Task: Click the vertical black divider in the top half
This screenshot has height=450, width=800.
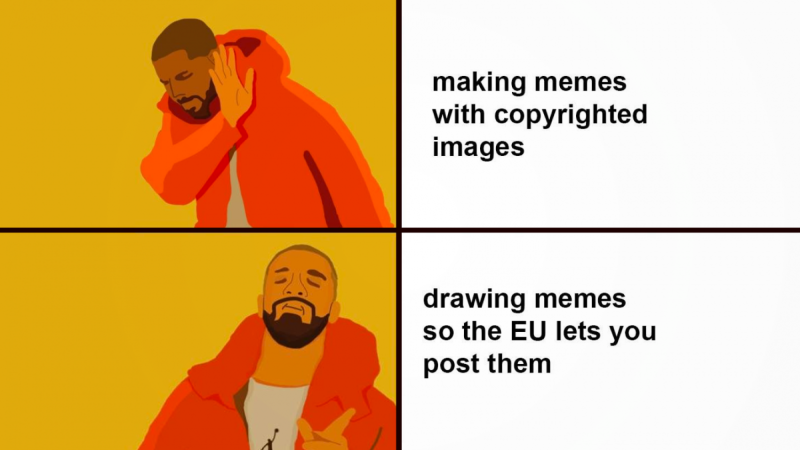Action: (x=398, y=114)
